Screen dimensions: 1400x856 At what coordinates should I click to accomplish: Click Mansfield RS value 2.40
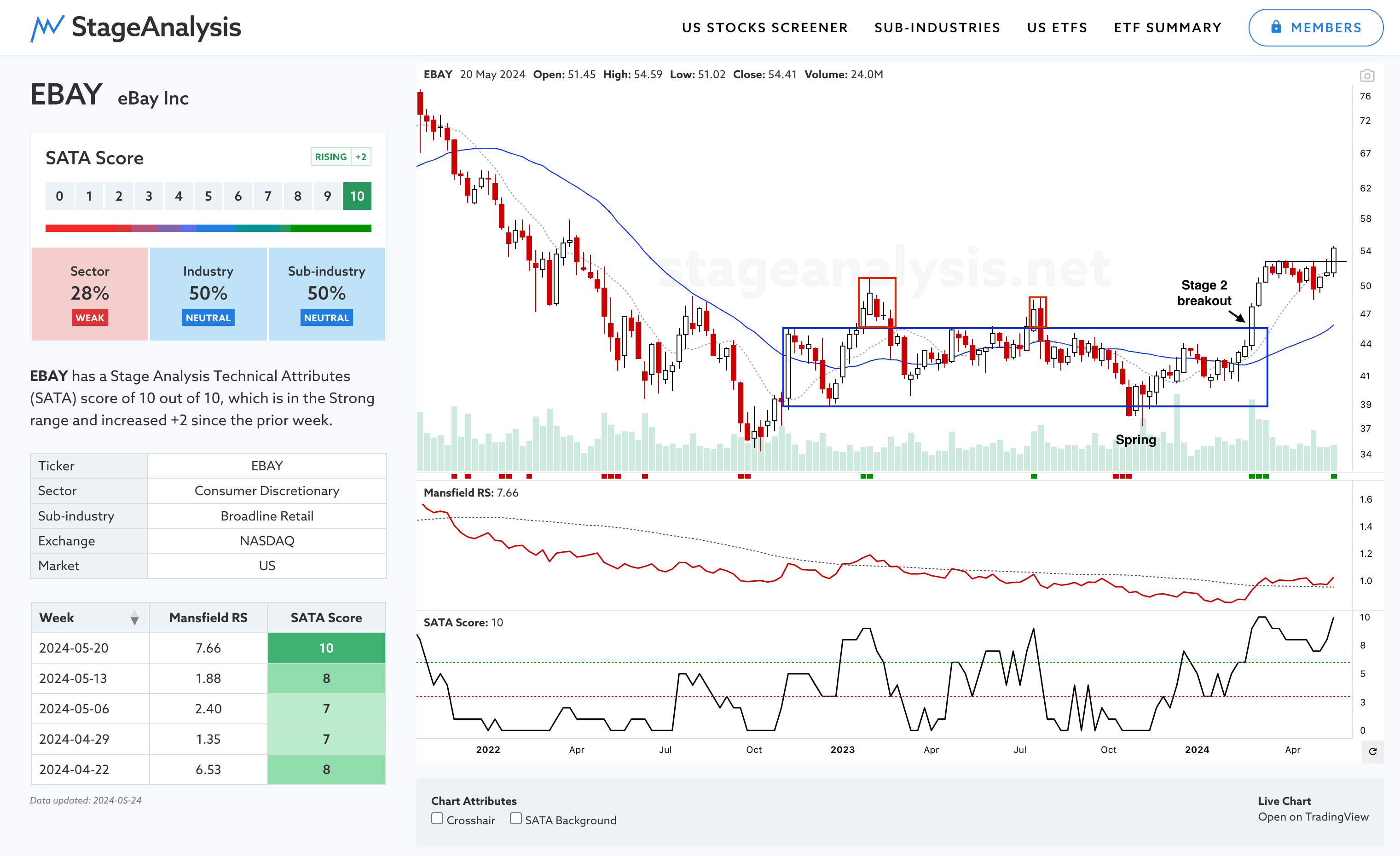click(x=208, y=709)
